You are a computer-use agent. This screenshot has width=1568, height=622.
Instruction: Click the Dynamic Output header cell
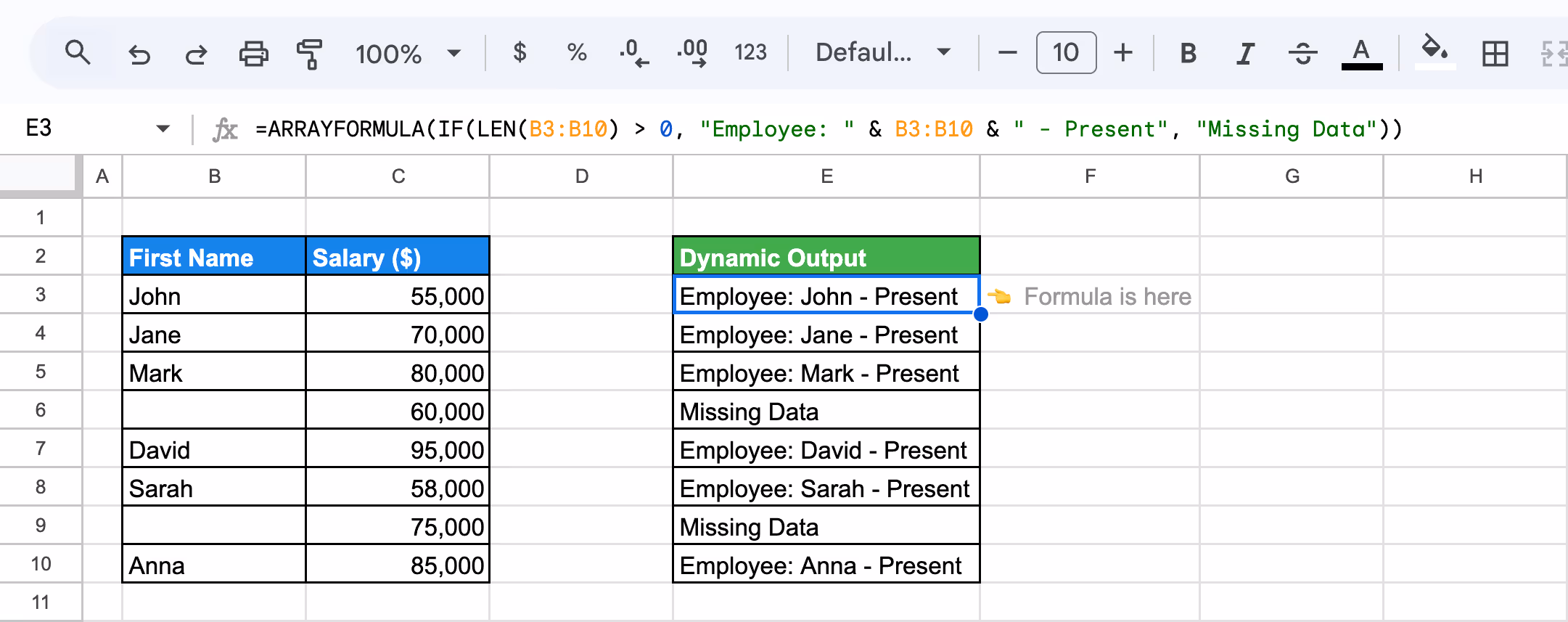(826, 256)
